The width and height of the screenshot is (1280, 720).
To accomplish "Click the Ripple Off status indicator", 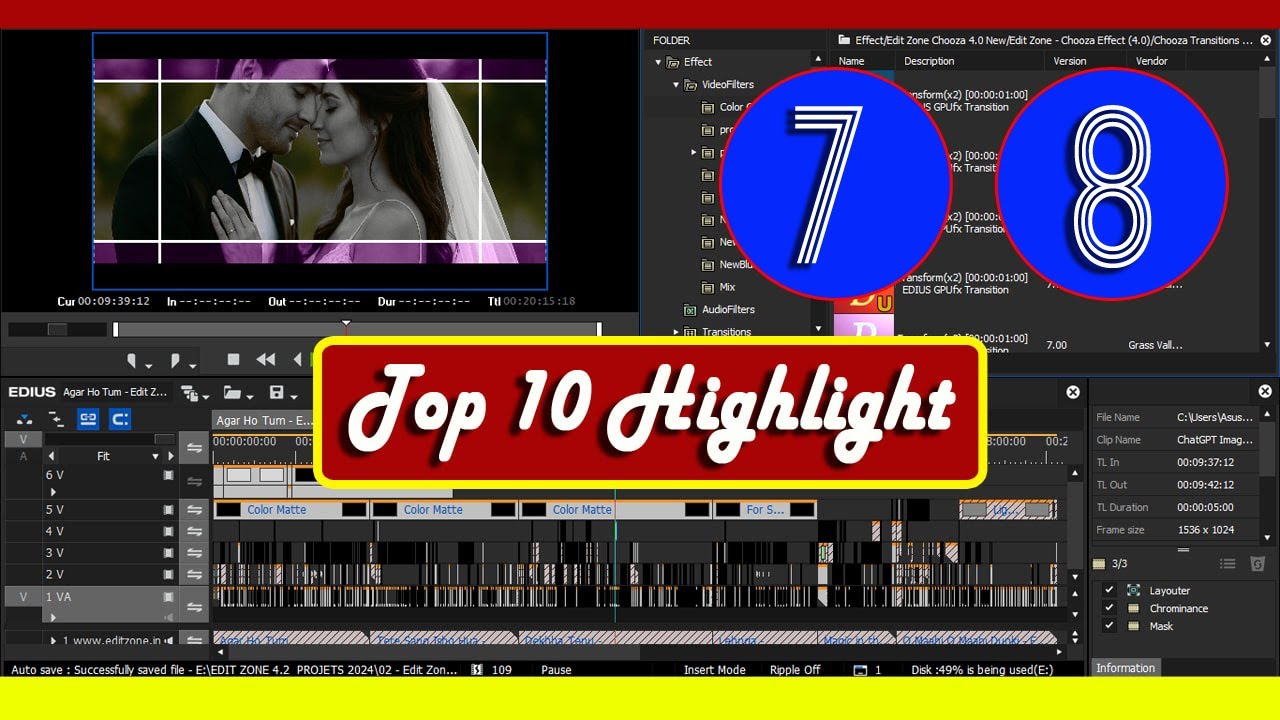I will [x=795, y=670].
